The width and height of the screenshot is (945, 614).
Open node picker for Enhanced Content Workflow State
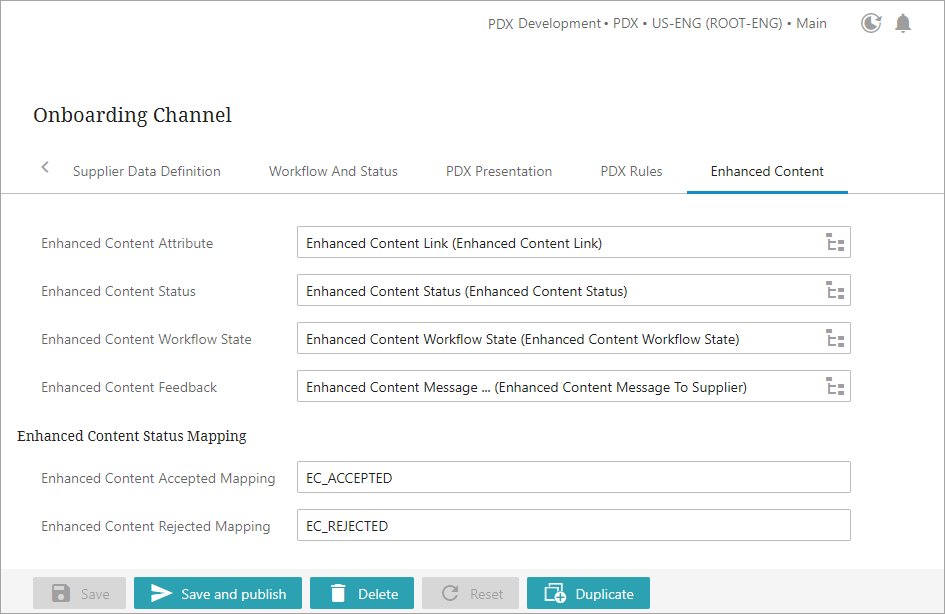coord(835,339)
